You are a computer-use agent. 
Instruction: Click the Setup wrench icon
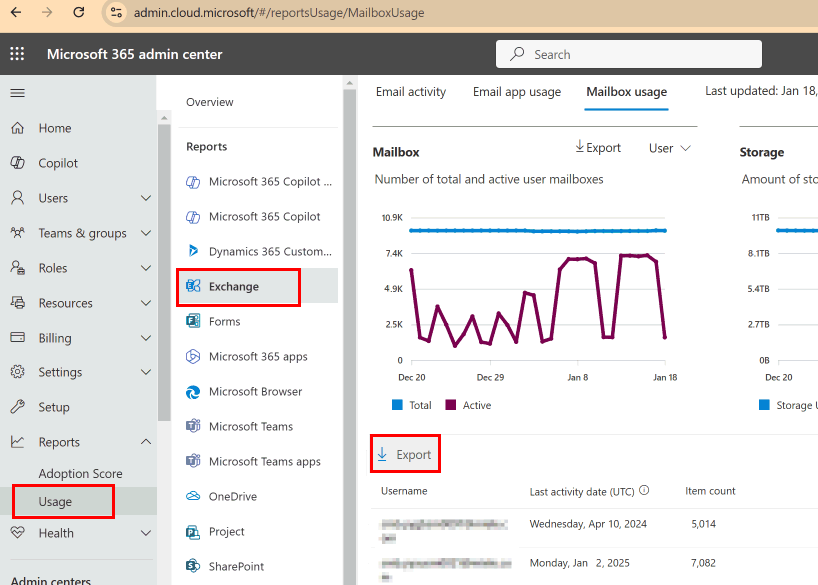pos(18,407)
